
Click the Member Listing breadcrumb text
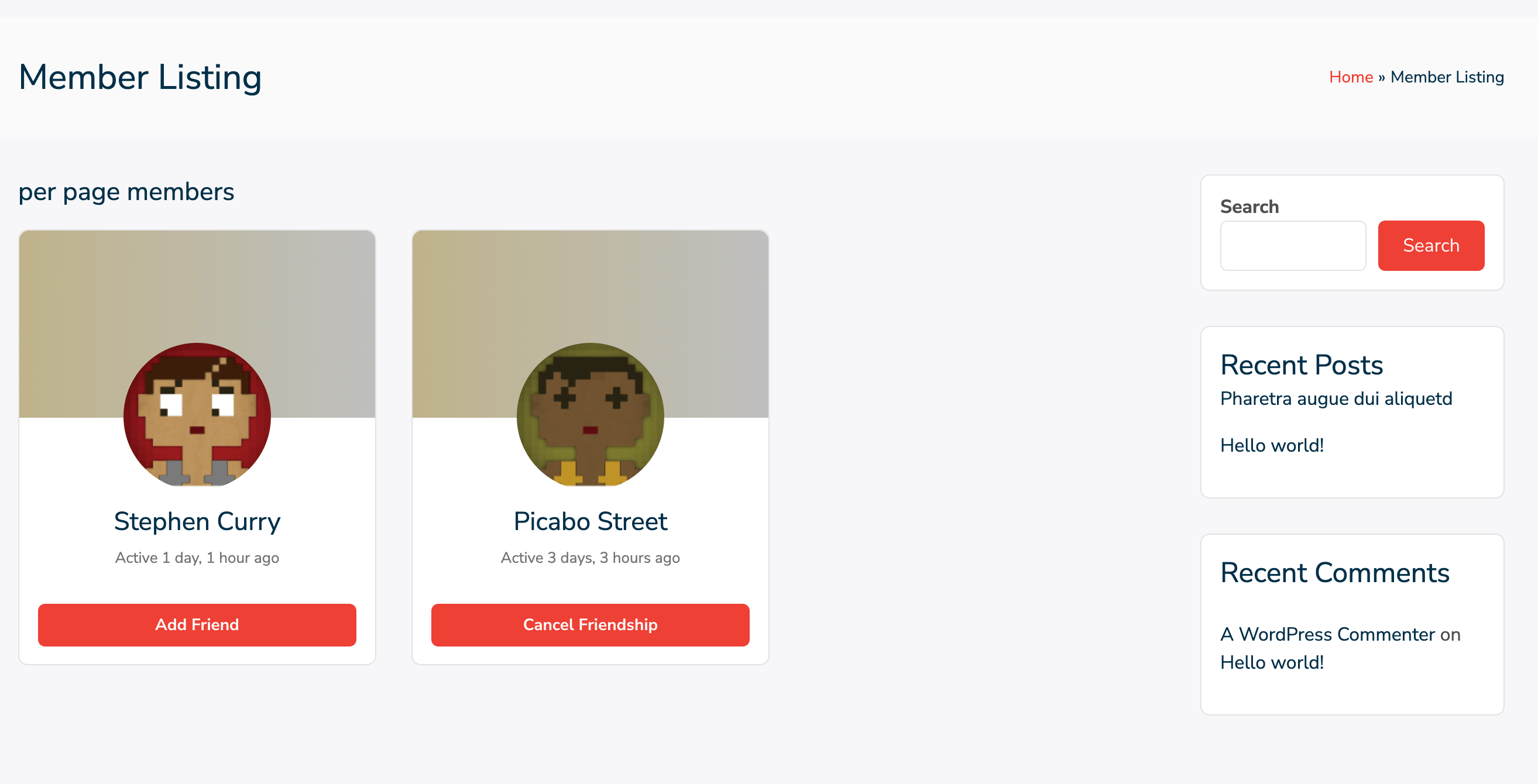pos(1447,77)
